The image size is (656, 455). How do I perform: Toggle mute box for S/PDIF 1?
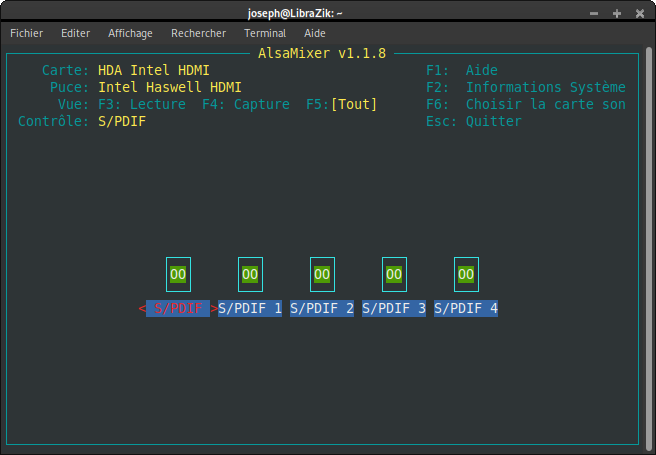point(250,274)
